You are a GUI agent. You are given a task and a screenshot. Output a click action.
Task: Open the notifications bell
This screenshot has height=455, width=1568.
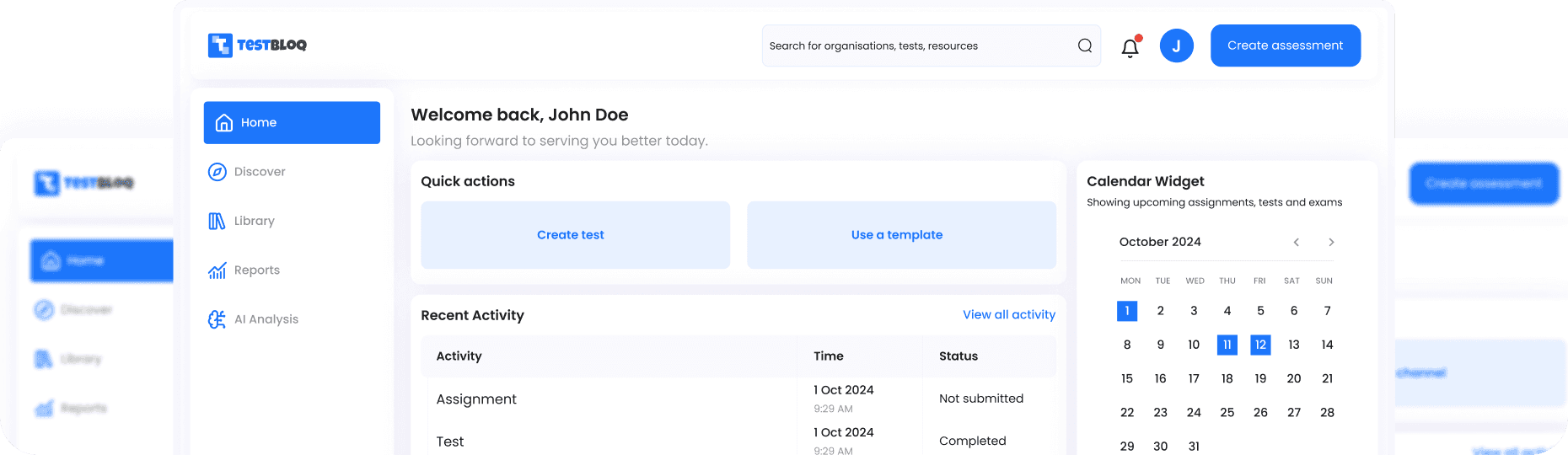pos(1130,47)
